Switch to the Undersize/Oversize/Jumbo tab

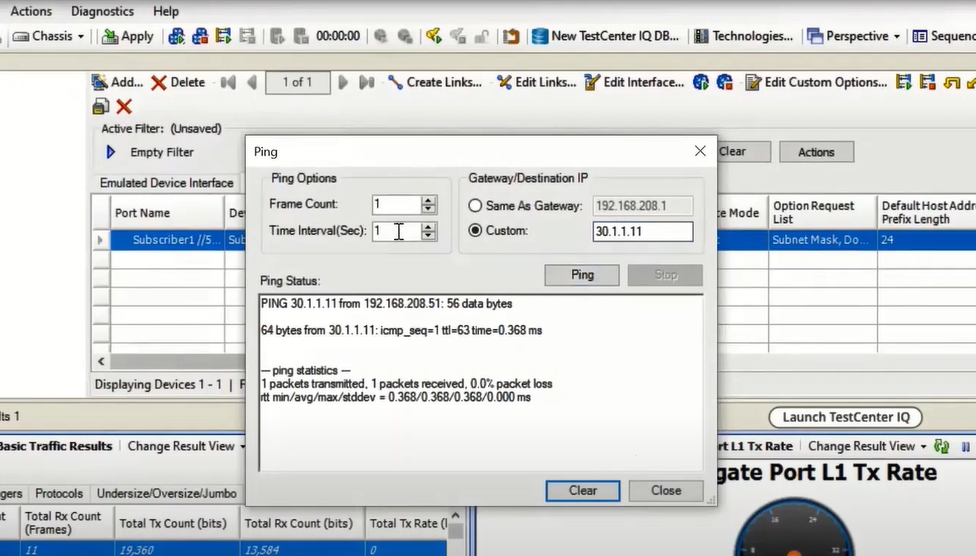[167, 493]
